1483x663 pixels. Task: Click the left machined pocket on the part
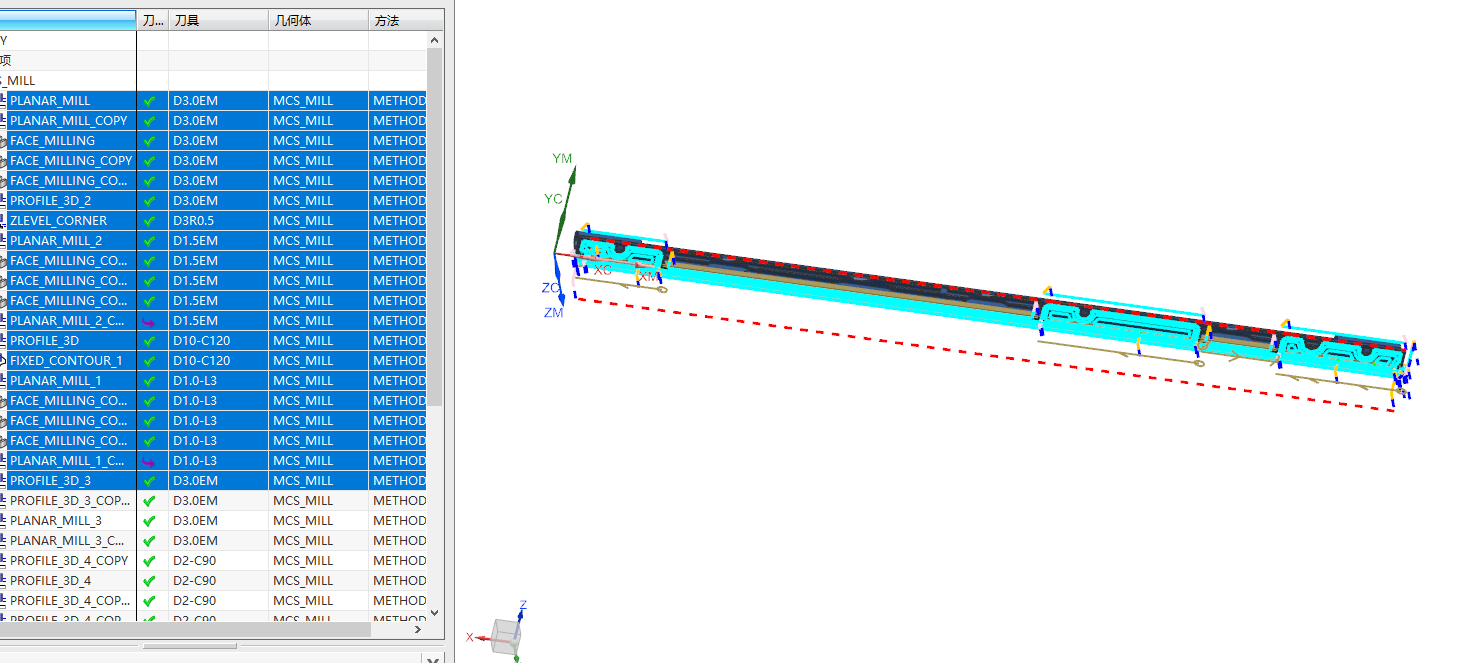[x=620, y=254]
